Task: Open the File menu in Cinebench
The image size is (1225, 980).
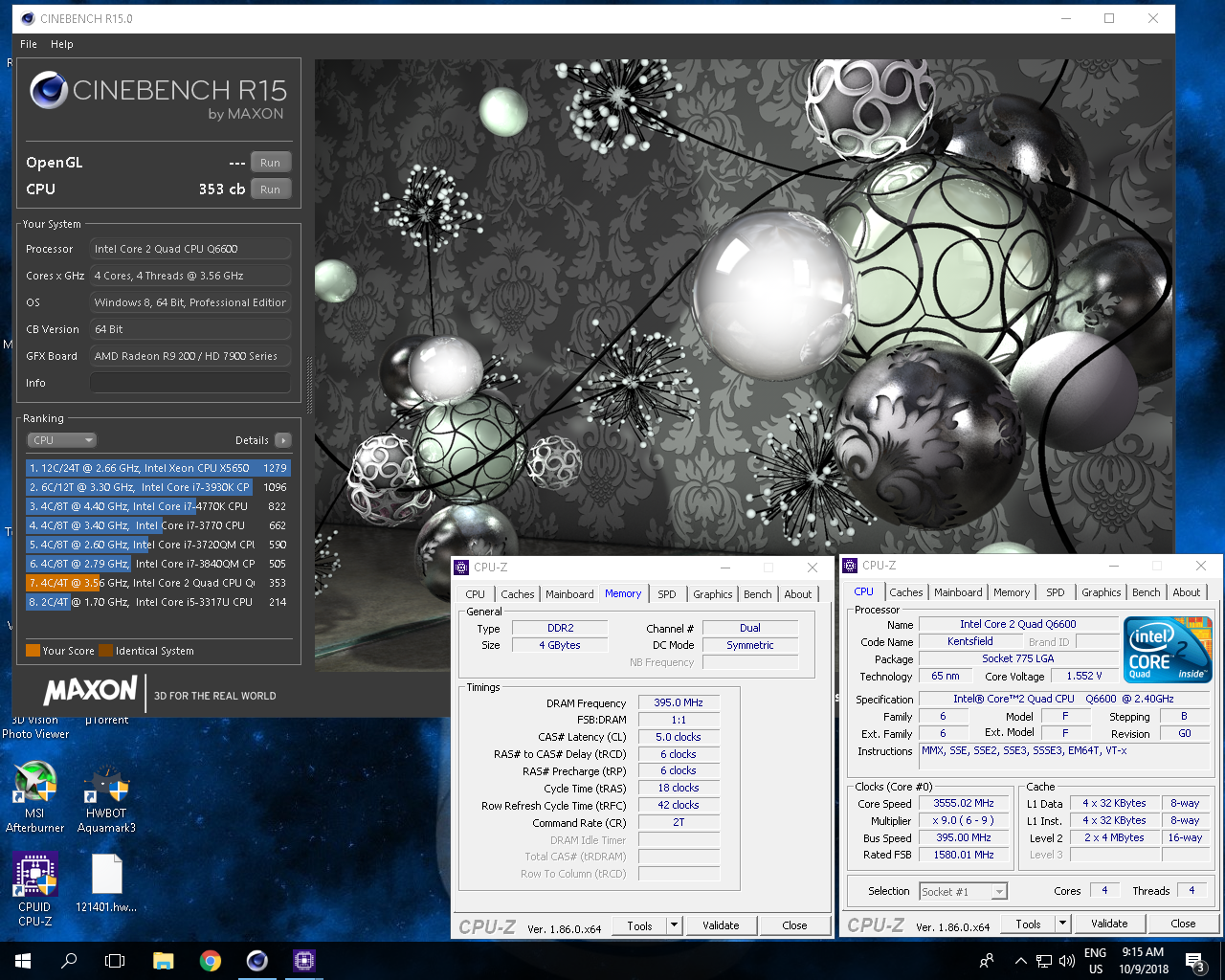Action: tap(29, 44)
